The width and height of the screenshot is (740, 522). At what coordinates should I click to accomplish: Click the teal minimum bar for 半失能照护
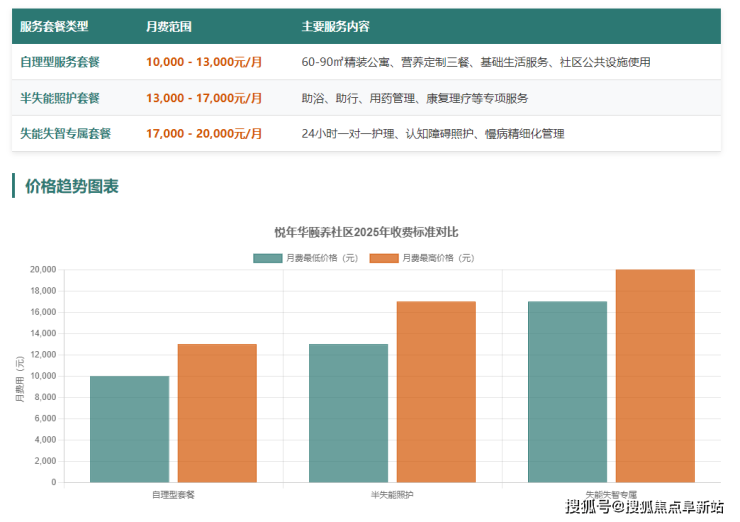point(348,413)
